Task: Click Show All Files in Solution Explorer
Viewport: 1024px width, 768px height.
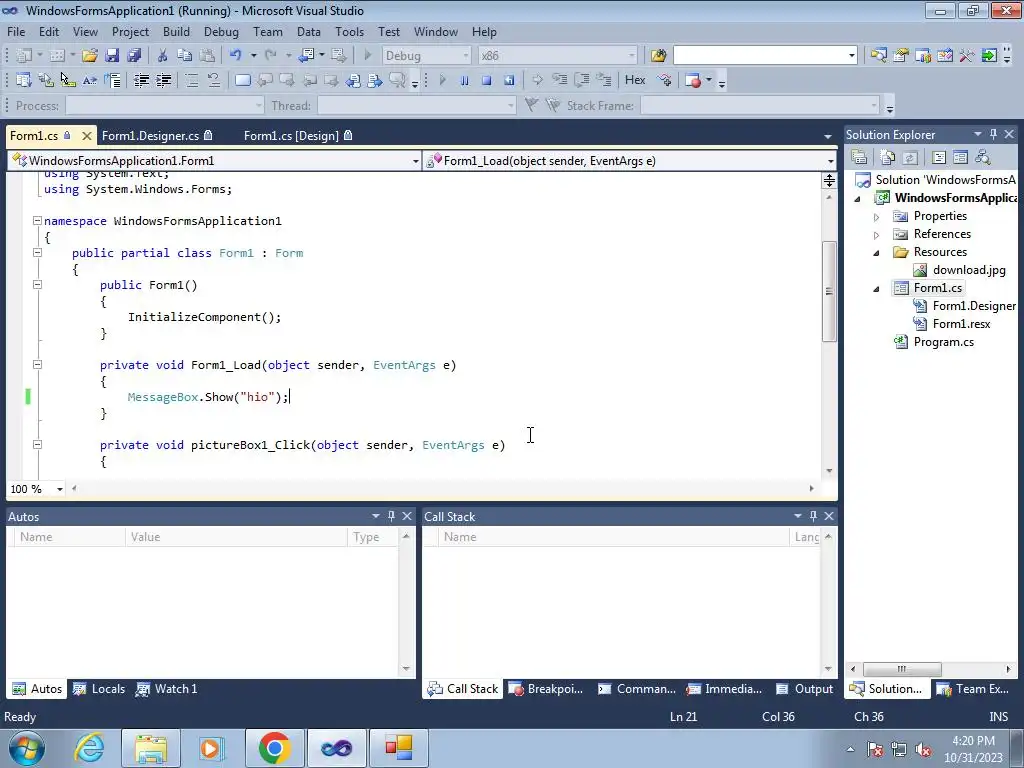Action: click(x=888, y=157)
